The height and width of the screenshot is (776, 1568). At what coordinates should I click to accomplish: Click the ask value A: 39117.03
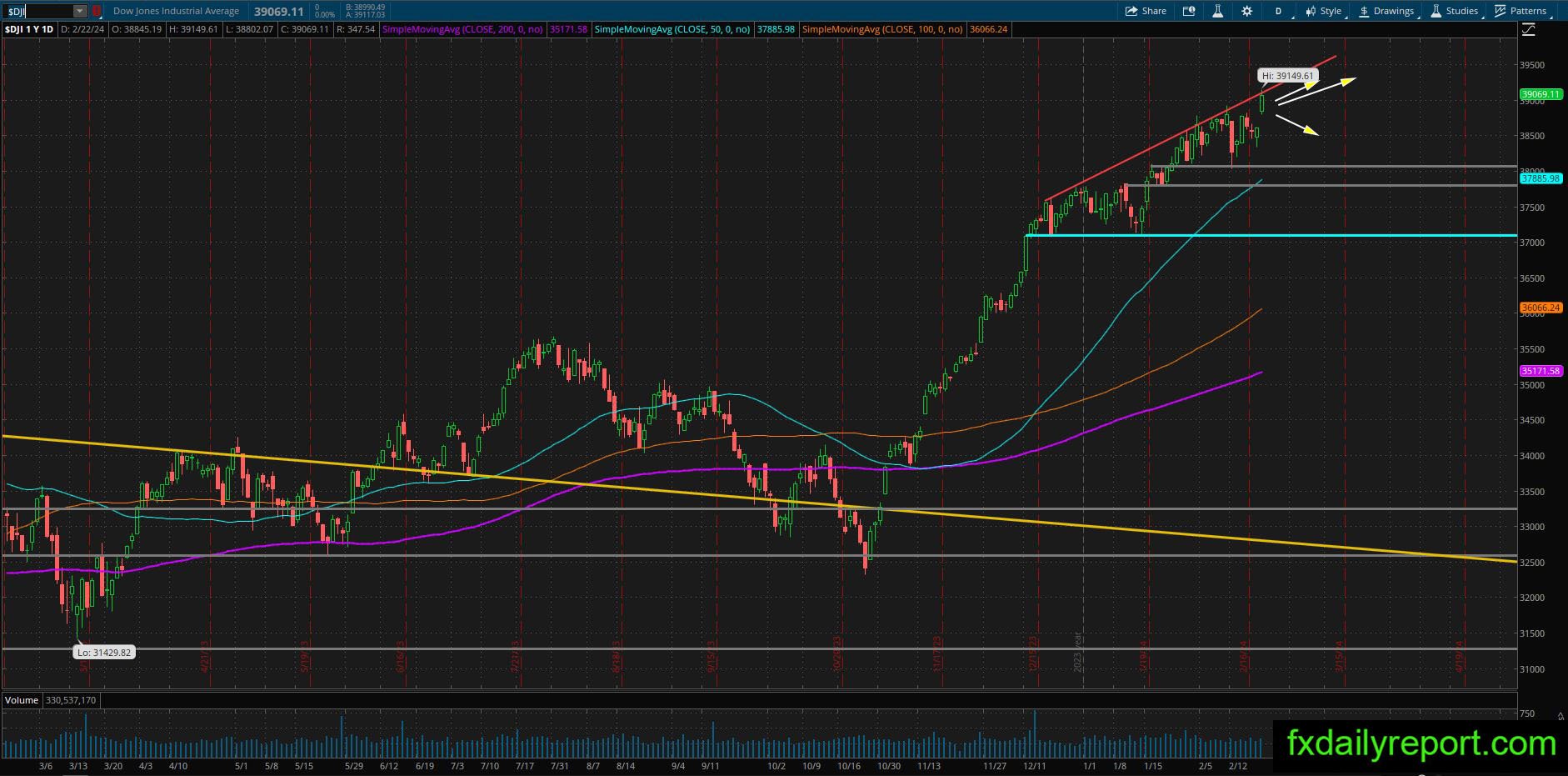(365, 15)
